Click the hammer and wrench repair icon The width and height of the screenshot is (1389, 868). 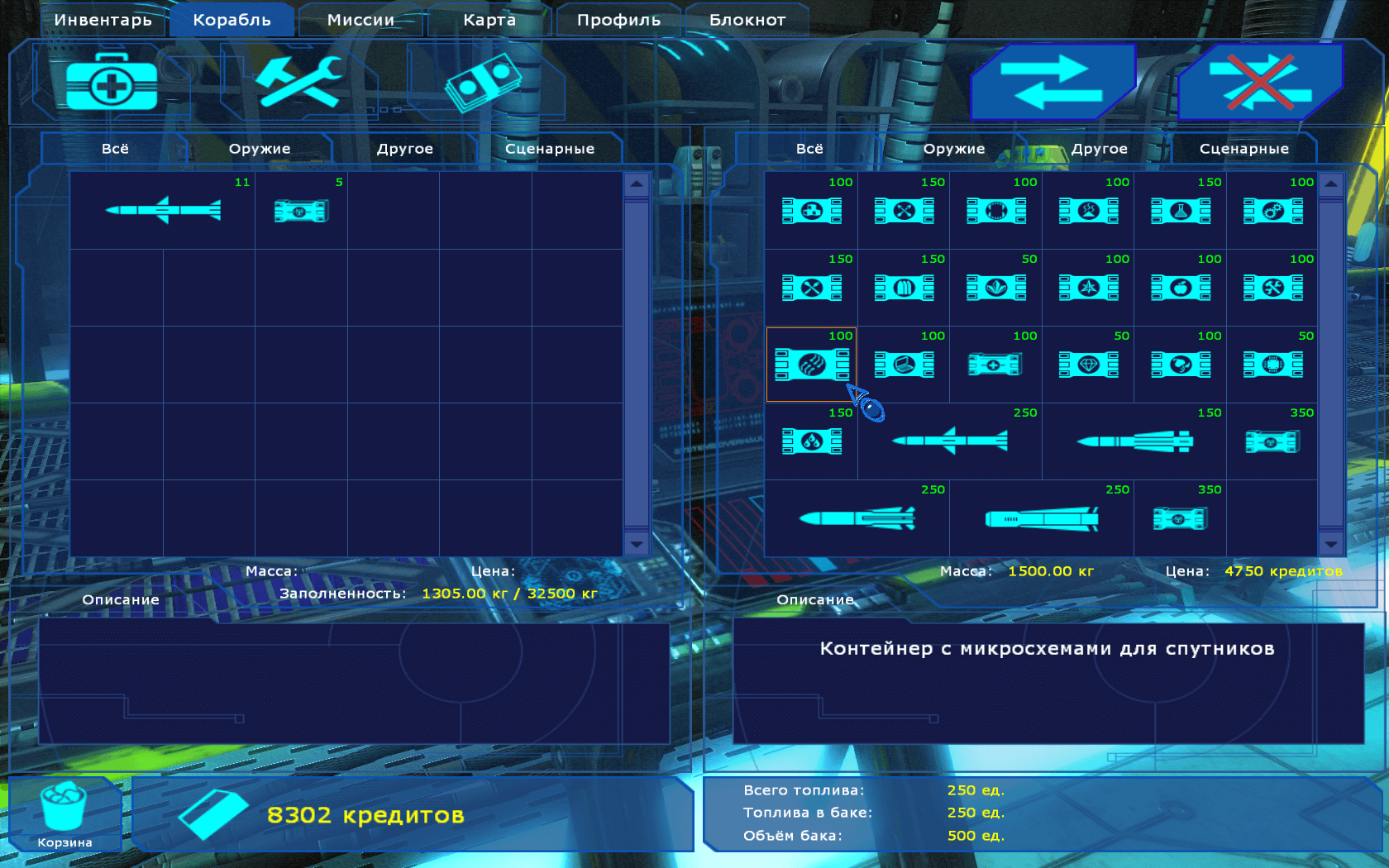click(298, 82)
